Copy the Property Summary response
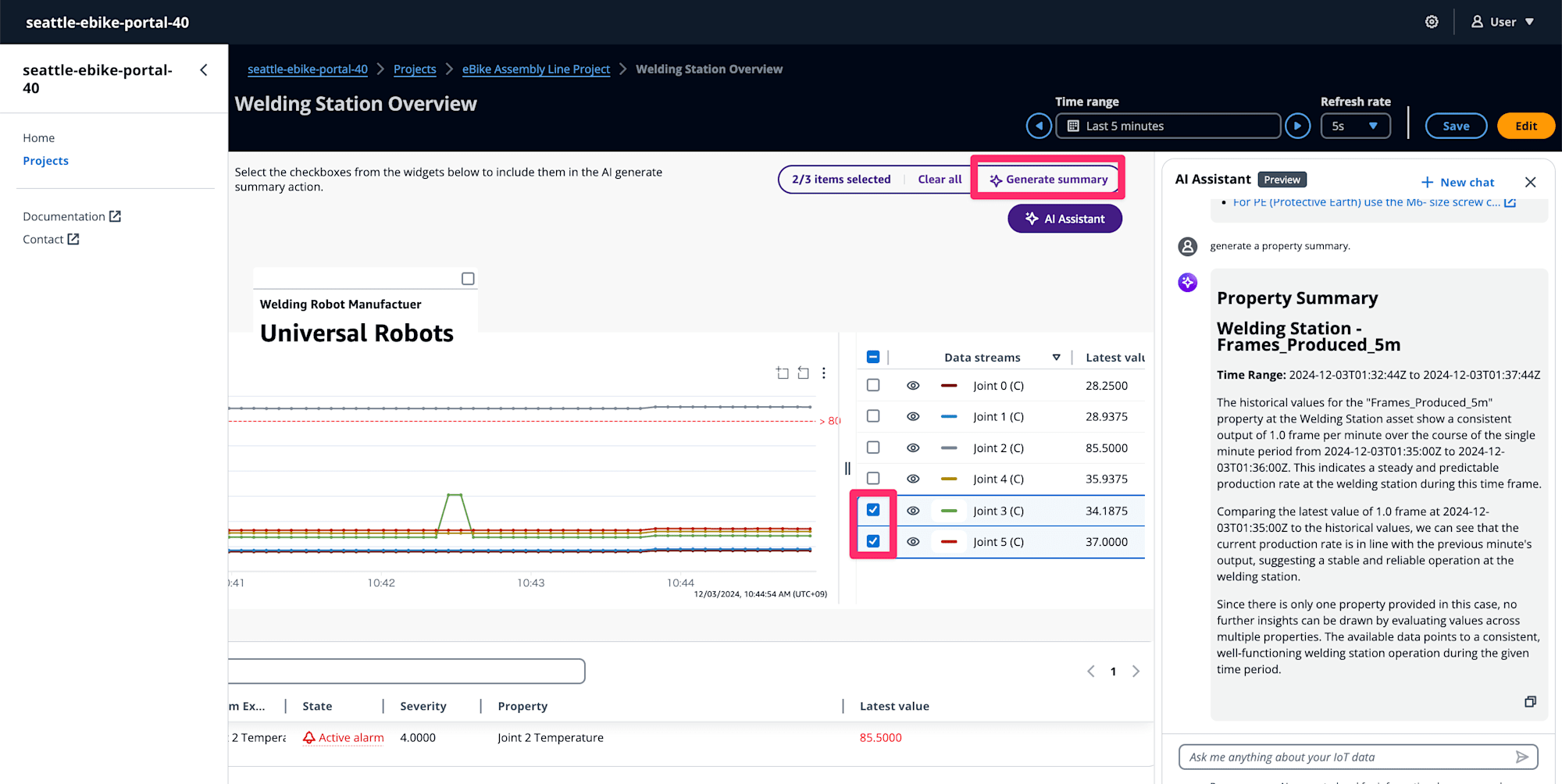This screenshot has height=784, width=1562. [1530, 701]
